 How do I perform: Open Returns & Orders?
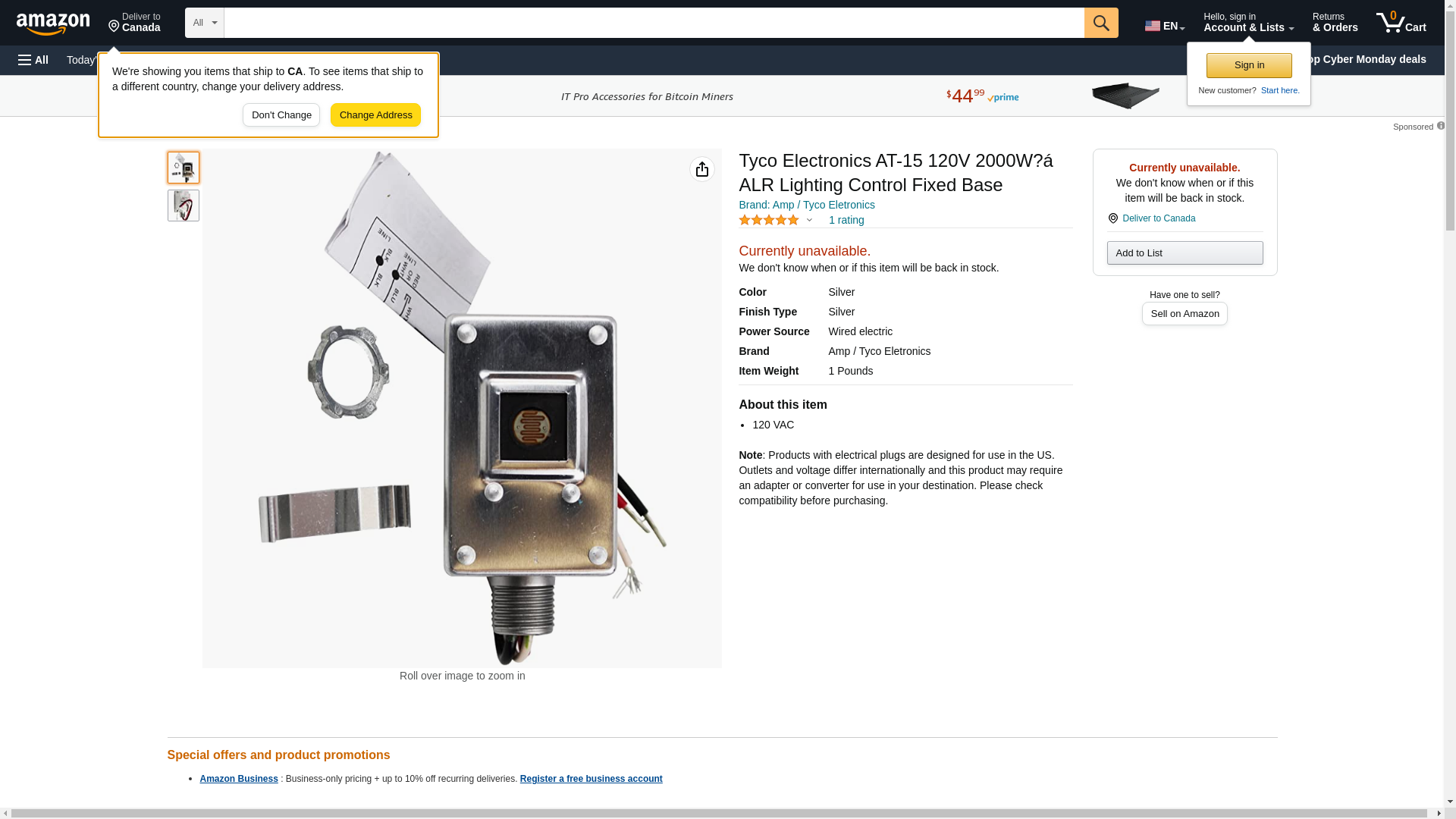[1335, 22]
